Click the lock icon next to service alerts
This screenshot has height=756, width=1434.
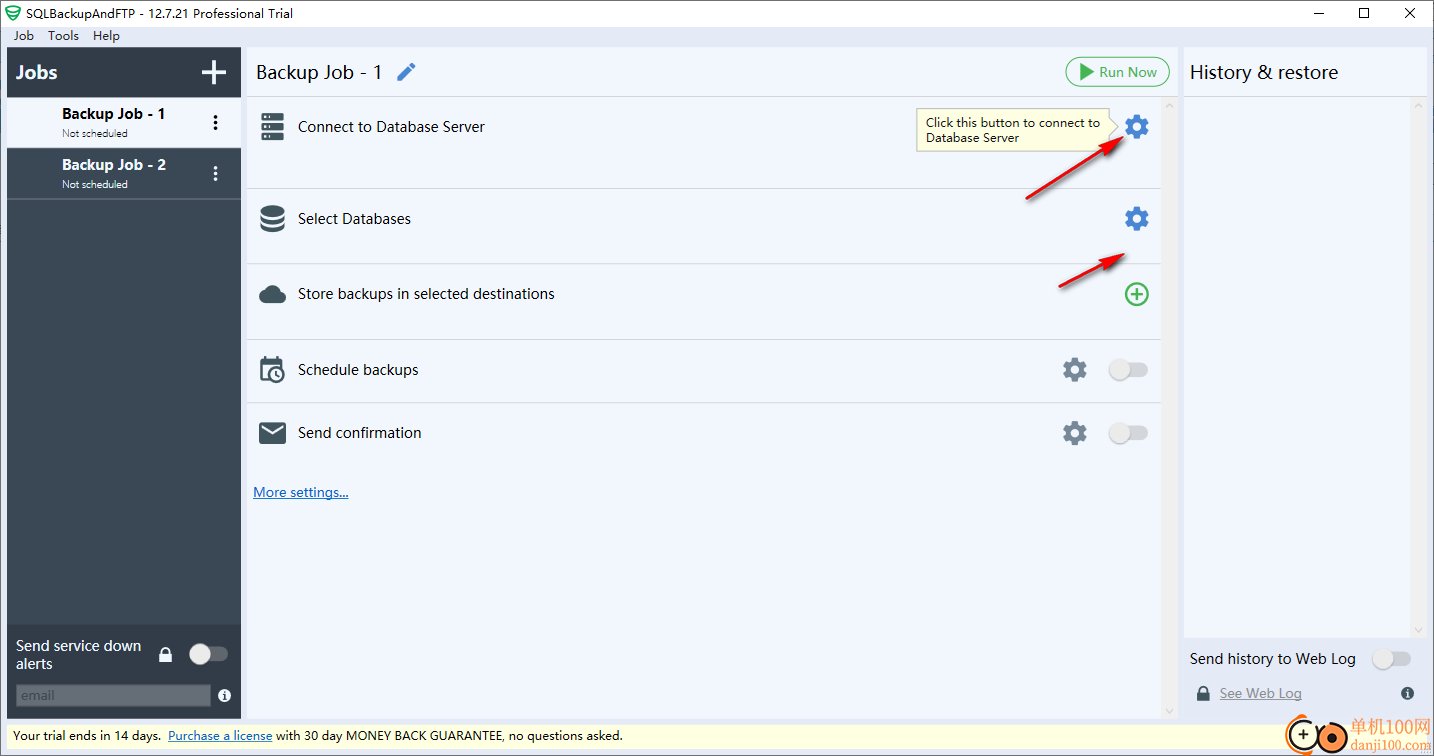click(x=166, y=655)
